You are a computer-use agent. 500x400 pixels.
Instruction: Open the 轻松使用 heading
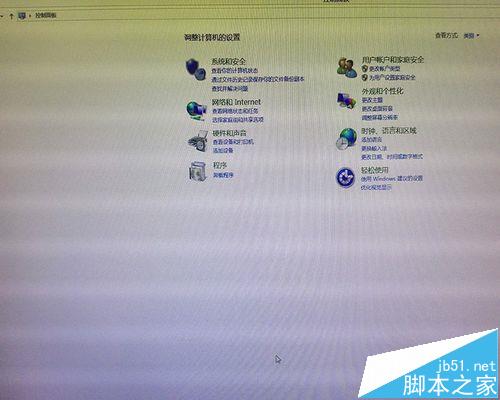375,170
